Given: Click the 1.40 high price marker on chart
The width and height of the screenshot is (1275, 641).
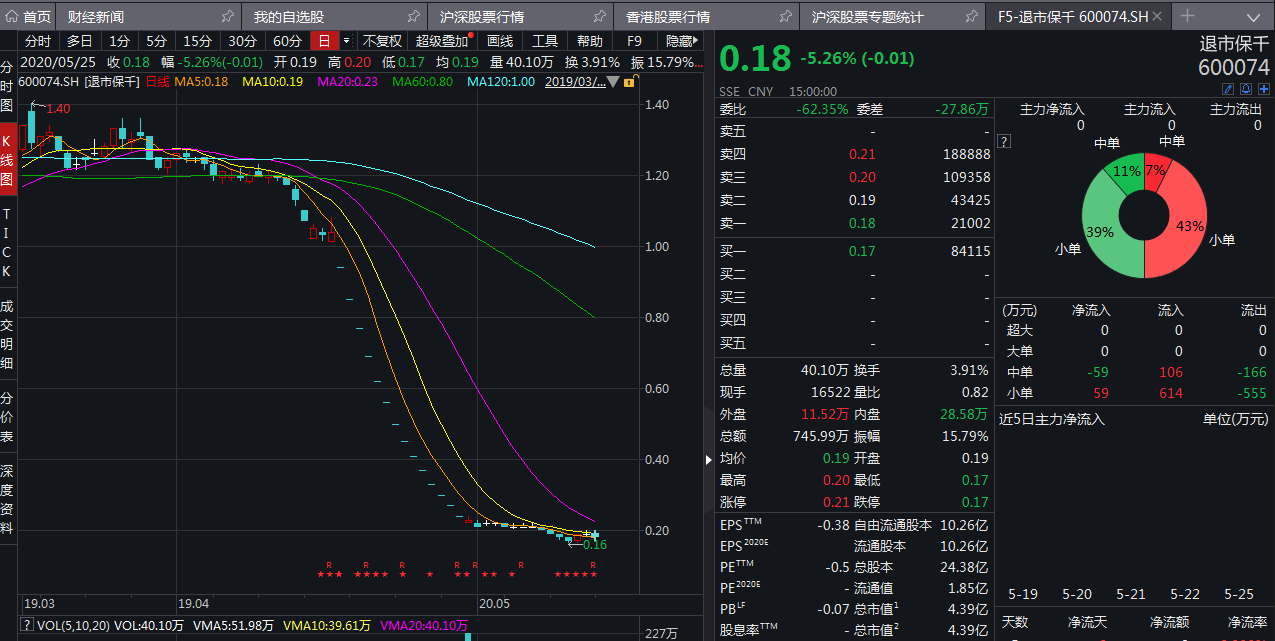Looking at the screenshot, I should pos(58,108).
